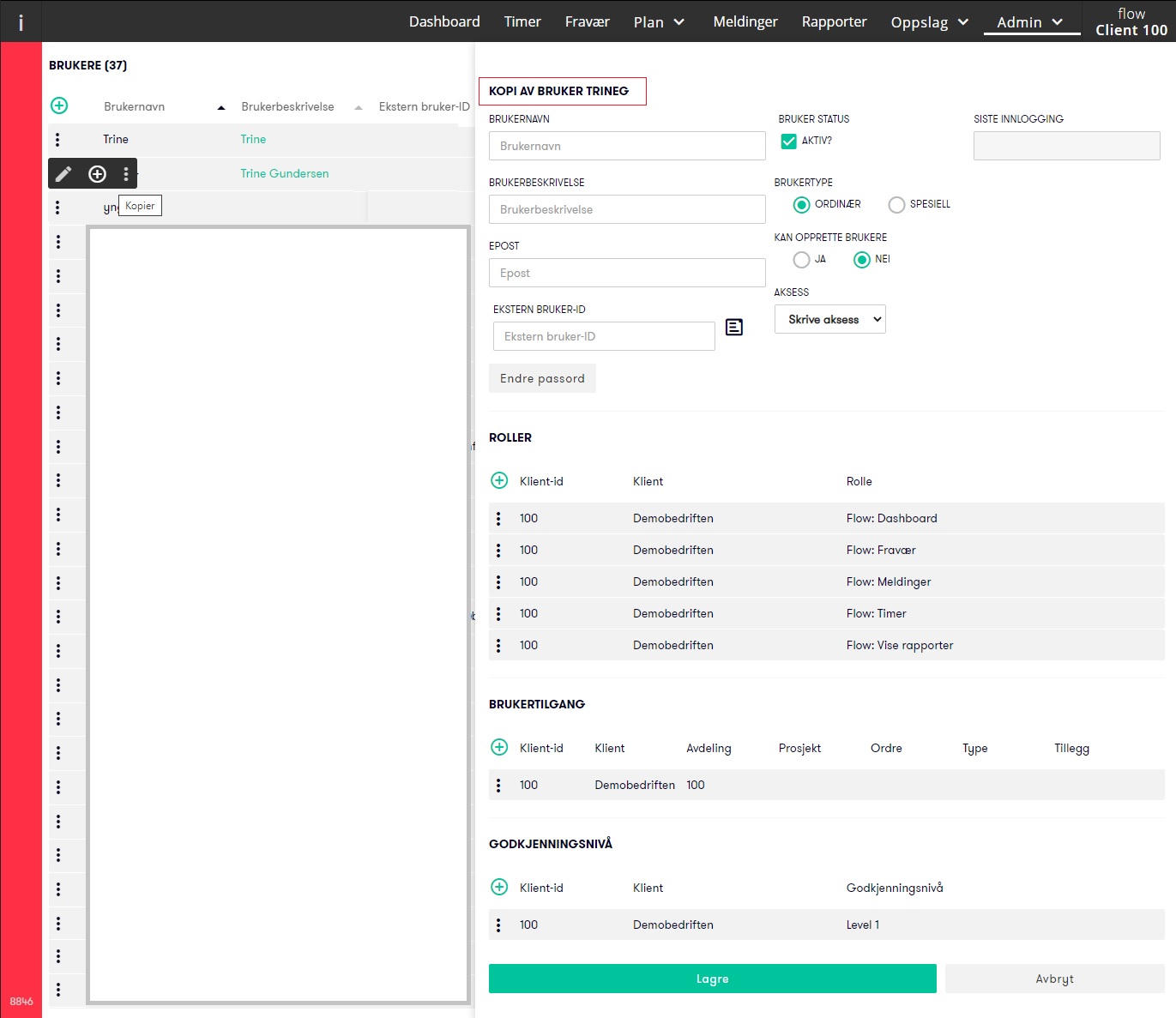Open the Aksess dropdown showing Skrive aksess
This screenshot has width=1176, height=1018.
pos(830,319)
